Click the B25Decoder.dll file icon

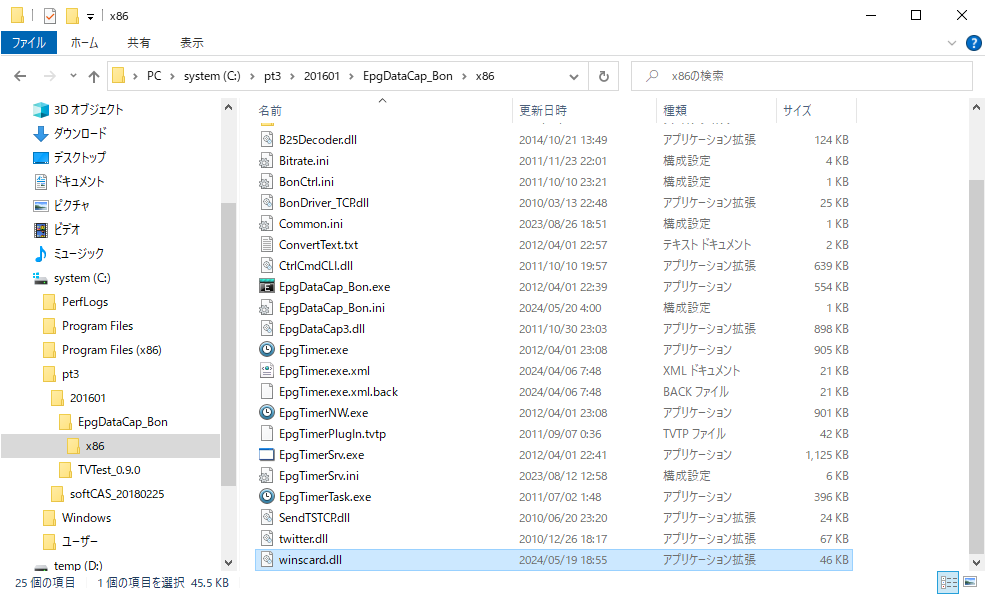(x=267, y=139)
